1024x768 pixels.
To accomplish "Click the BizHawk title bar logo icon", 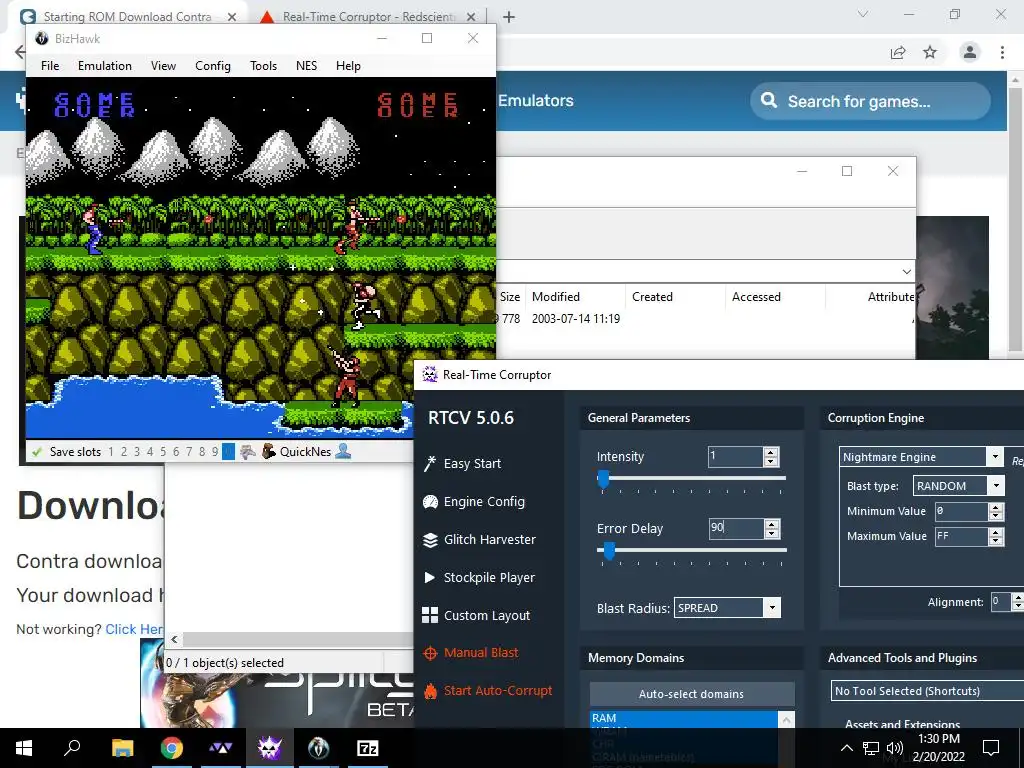I will [x=42, y=39].
